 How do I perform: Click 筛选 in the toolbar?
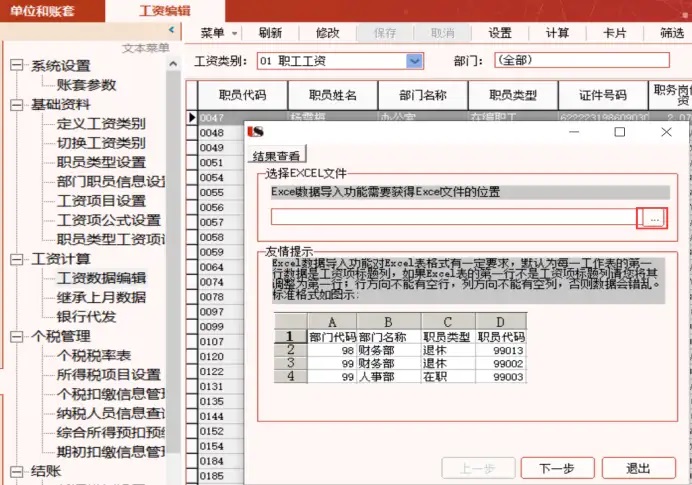coord(671,32)
